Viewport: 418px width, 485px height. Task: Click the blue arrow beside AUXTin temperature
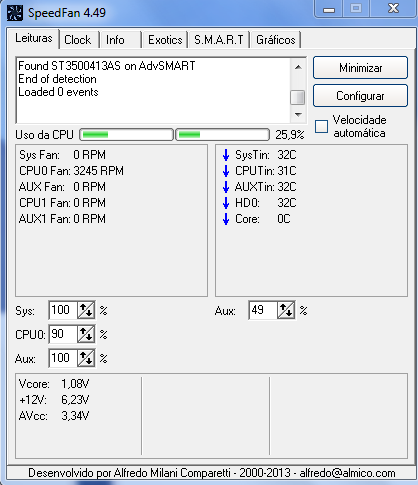226,187
